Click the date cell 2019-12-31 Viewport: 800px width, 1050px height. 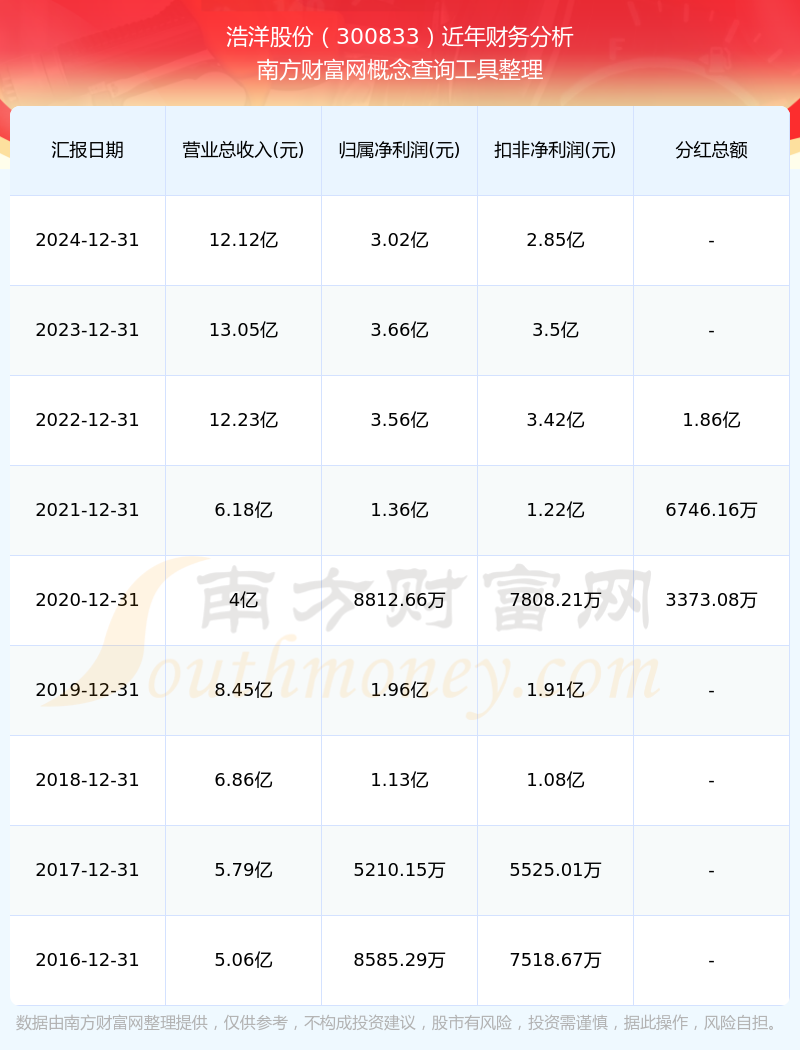pos(88,690)
